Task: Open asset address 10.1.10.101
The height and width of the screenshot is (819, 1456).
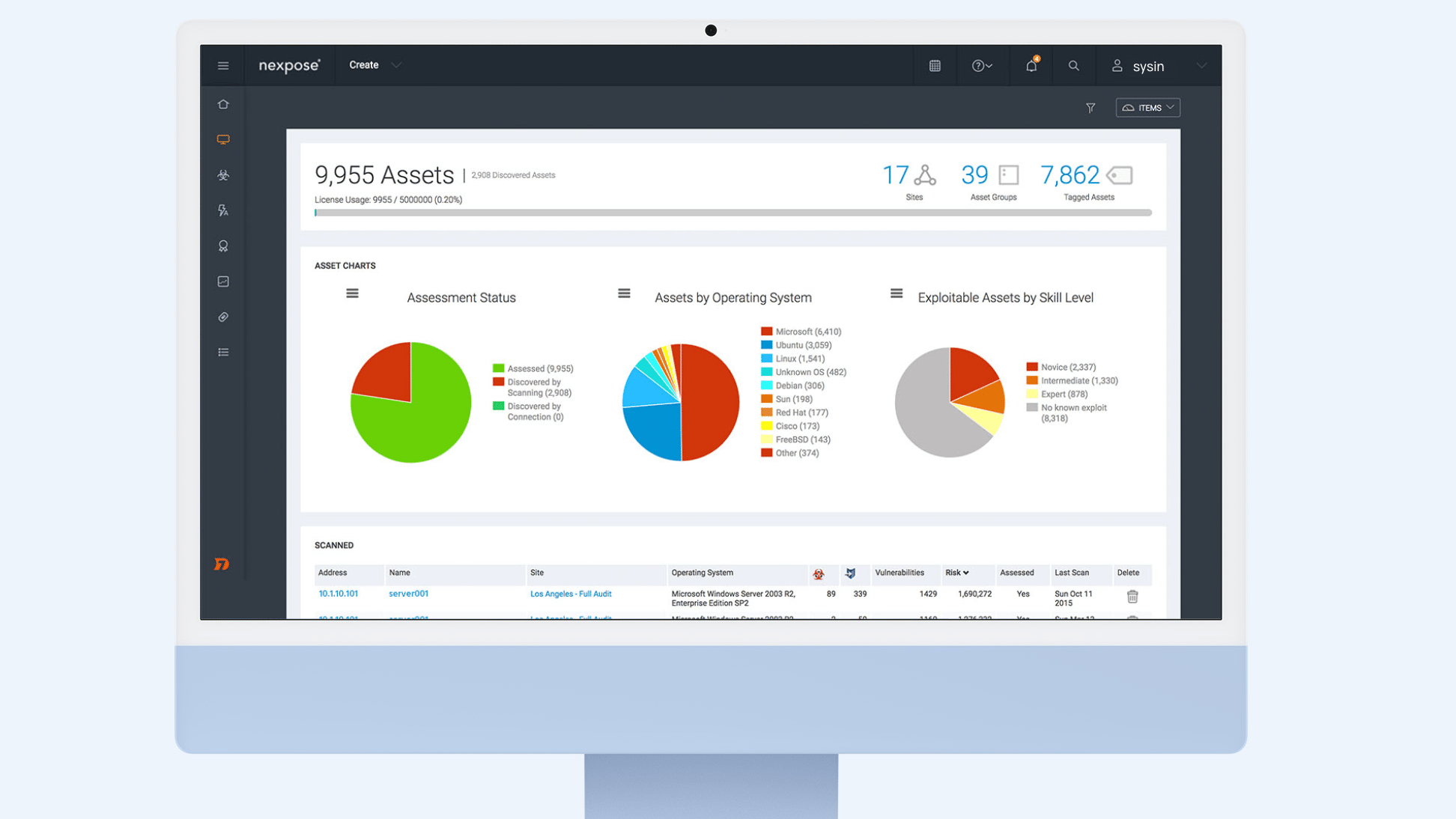Action: (x=338, y=594)
